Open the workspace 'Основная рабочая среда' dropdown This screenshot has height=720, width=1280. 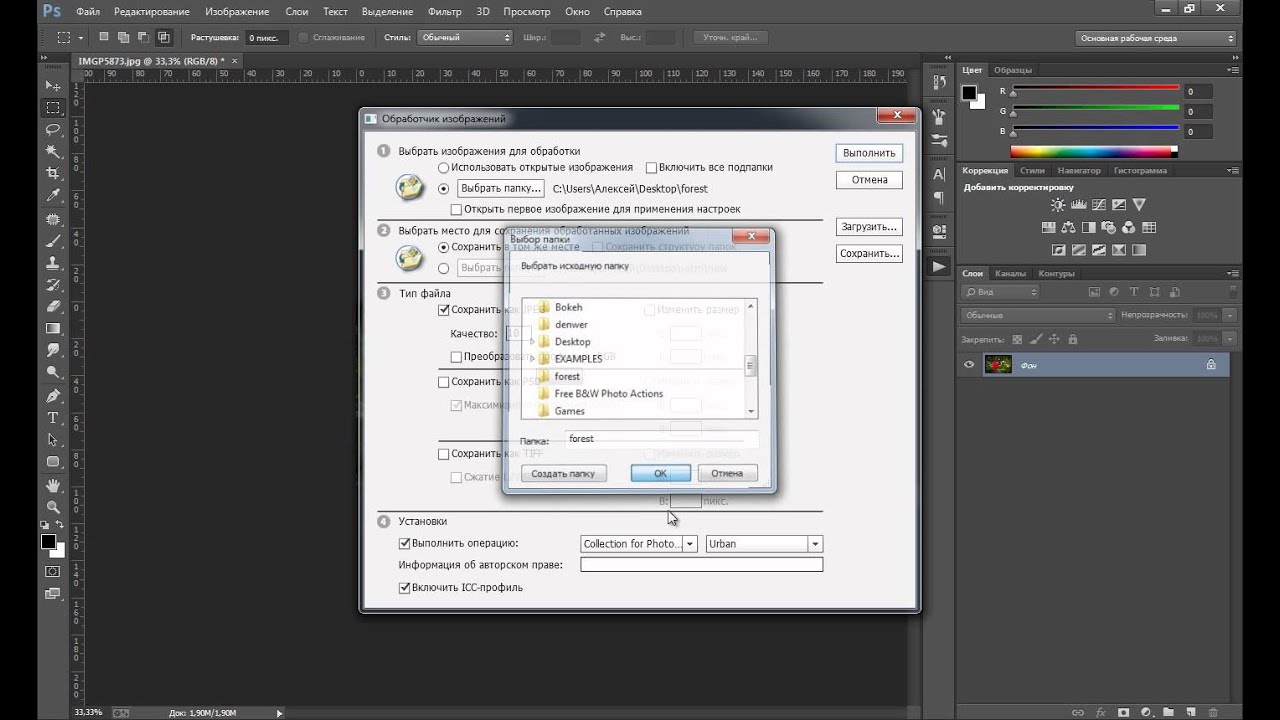coord(1157,38)
